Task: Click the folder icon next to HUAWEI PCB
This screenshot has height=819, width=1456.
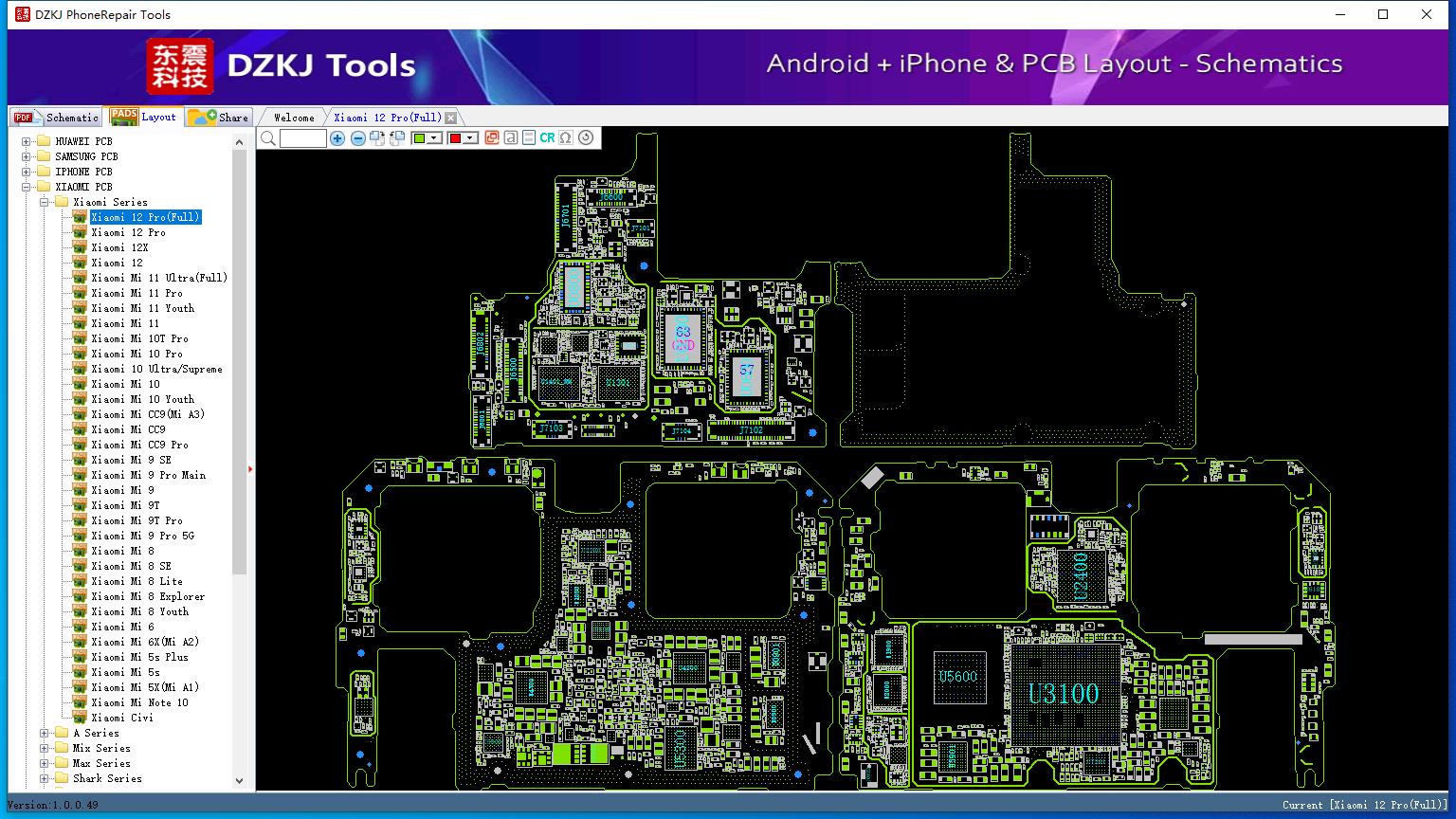Action: 44,141
